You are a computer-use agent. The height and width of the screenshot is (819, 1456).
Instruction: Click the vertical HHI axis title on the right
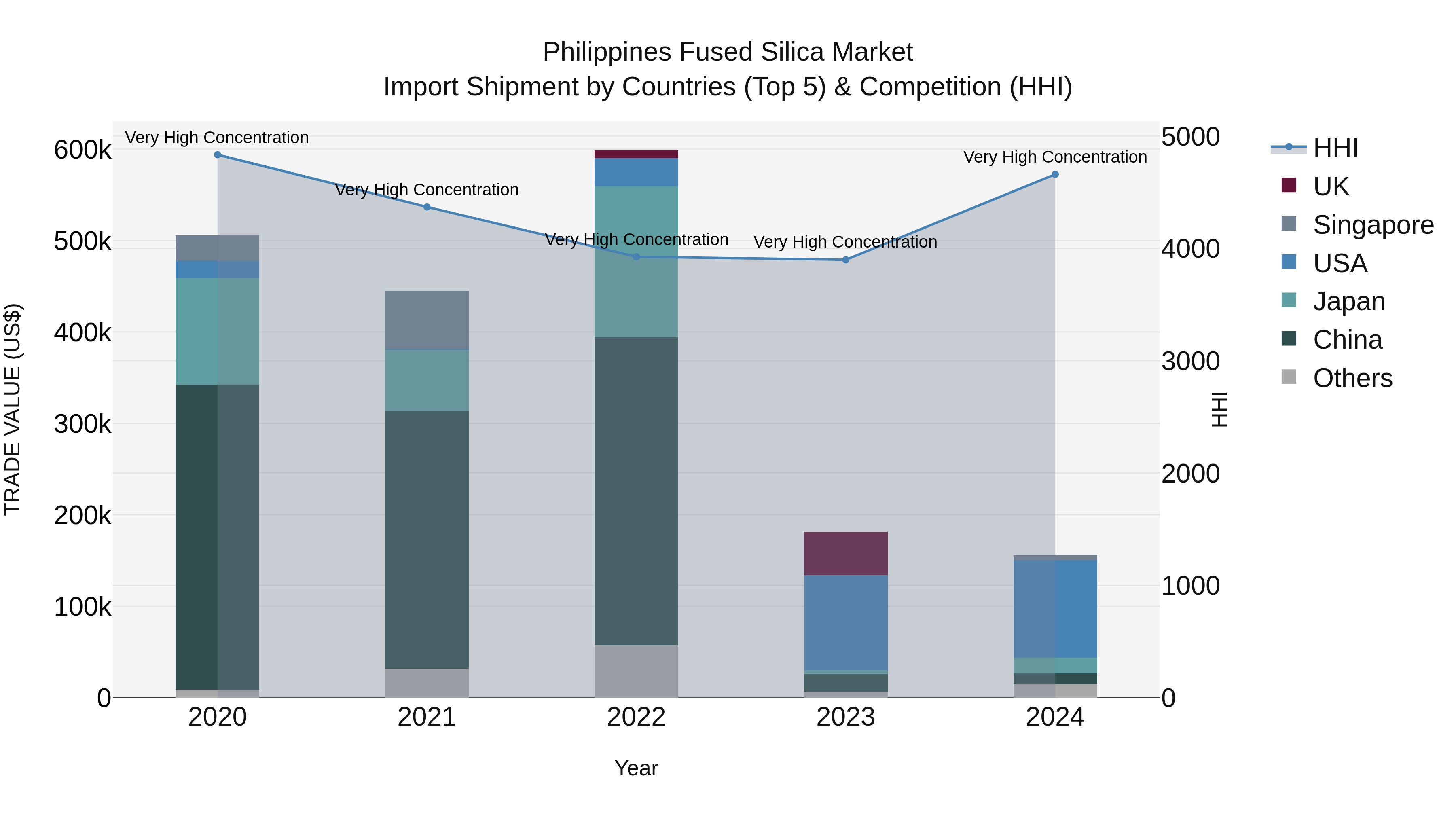click(x=1219, y=409)
